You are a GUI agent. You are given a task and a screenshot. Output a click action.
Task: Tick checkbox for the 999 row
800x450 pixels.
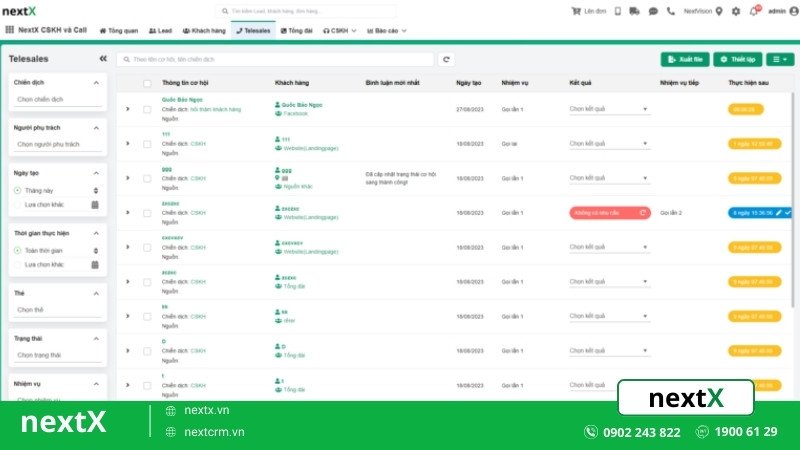click(147, 179)
